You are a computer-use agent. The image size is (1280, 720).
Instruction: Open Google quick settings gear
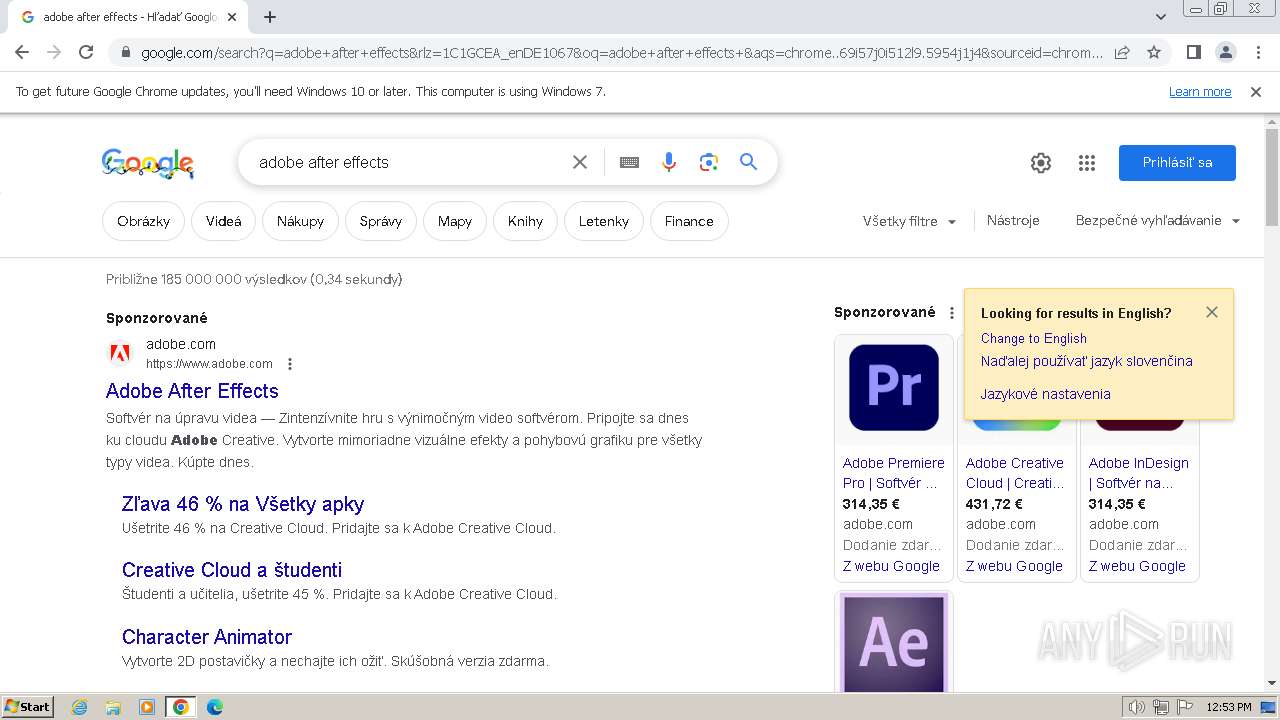[1041, 163]
